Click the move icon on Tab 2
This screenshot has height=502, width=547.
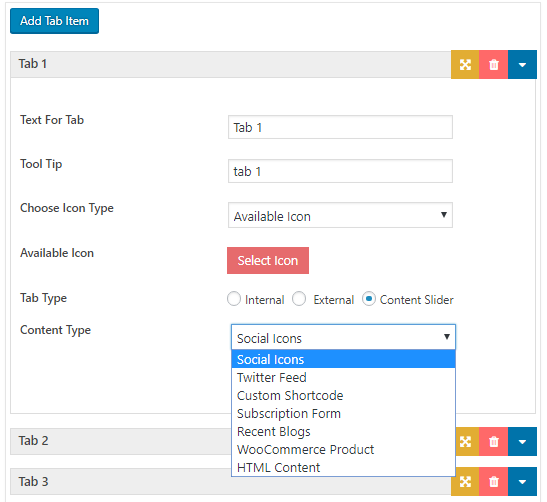coord(465,442)
